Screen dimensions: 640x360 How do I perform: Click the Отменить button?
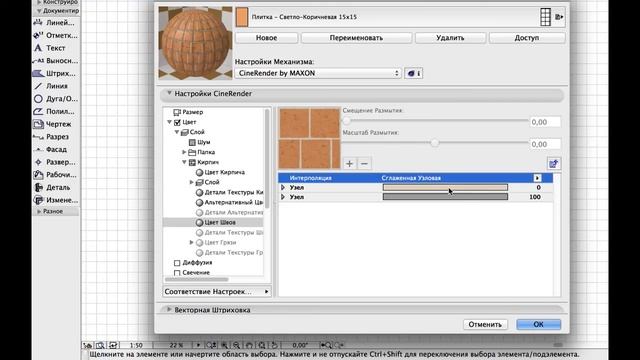[x=485, y=324]
